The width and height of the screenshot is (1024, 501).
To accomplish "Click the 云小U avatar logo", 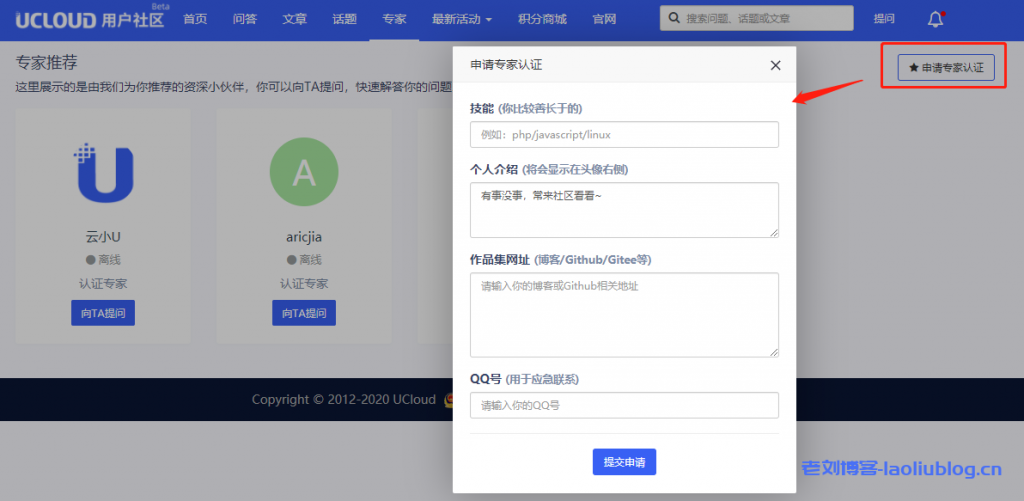I will pos(104,172).
